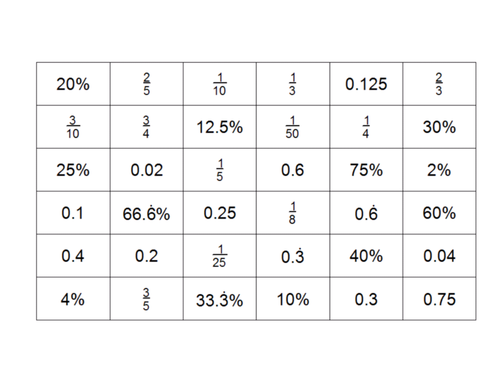Click the 33.3 recurring percent cell
The width and height of the screenshot is (500, 386).
220,299
